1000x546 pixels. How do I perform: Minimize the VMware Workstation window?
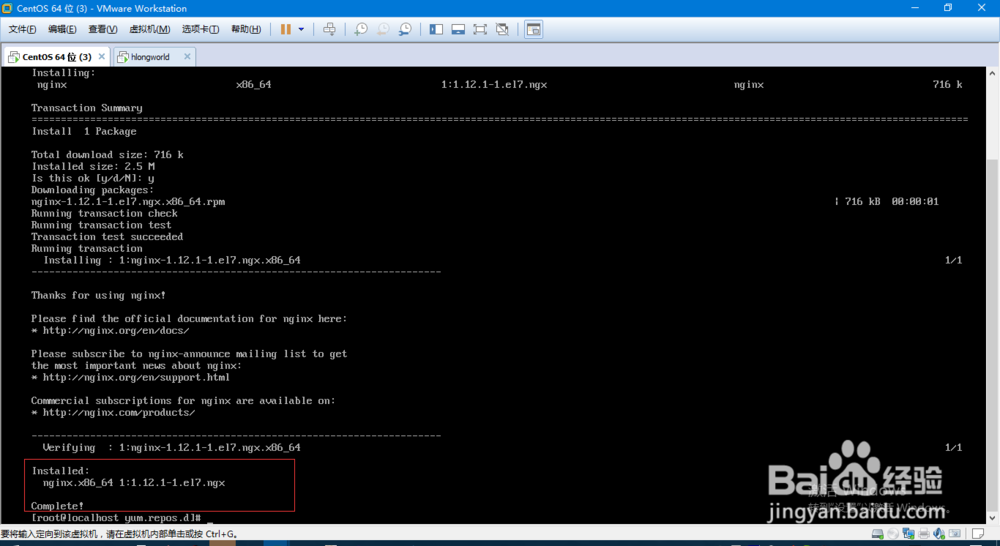[x=915, y=8]
